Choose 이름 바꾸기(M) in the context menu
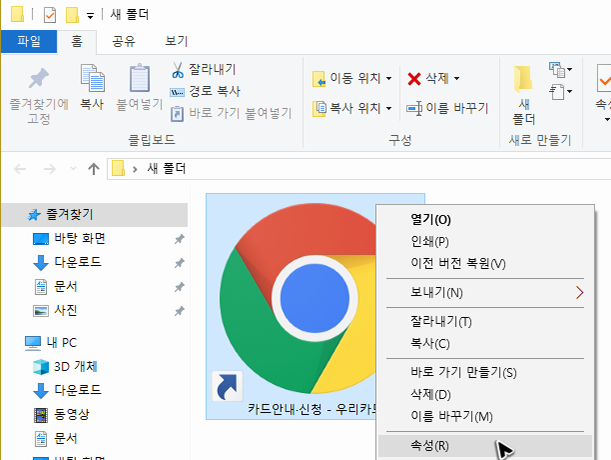The width and height of the screenshot is (611, 460). click(x=485, y=416)
